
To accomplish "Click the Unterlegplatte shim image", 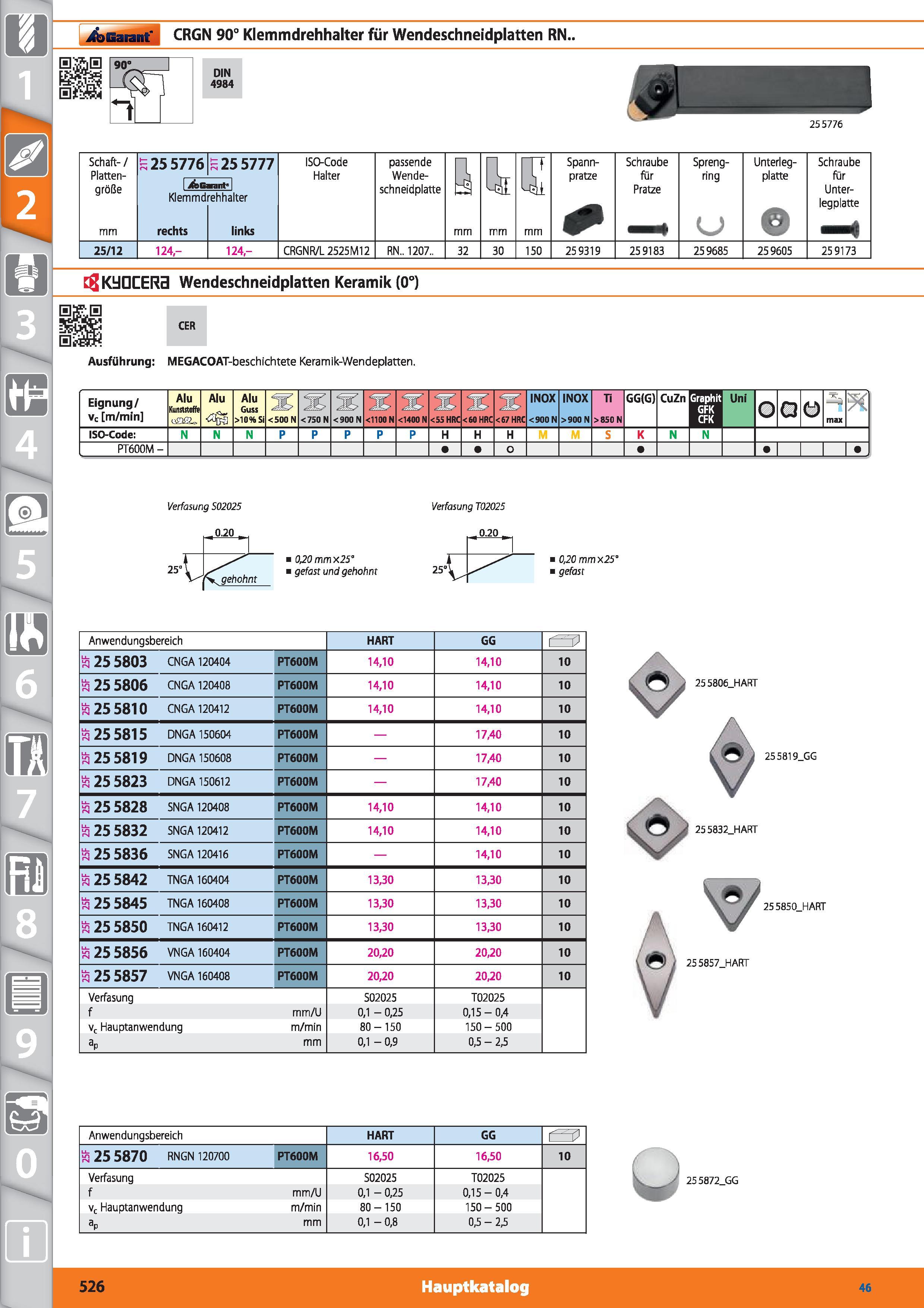I will (x=775, y=222).
